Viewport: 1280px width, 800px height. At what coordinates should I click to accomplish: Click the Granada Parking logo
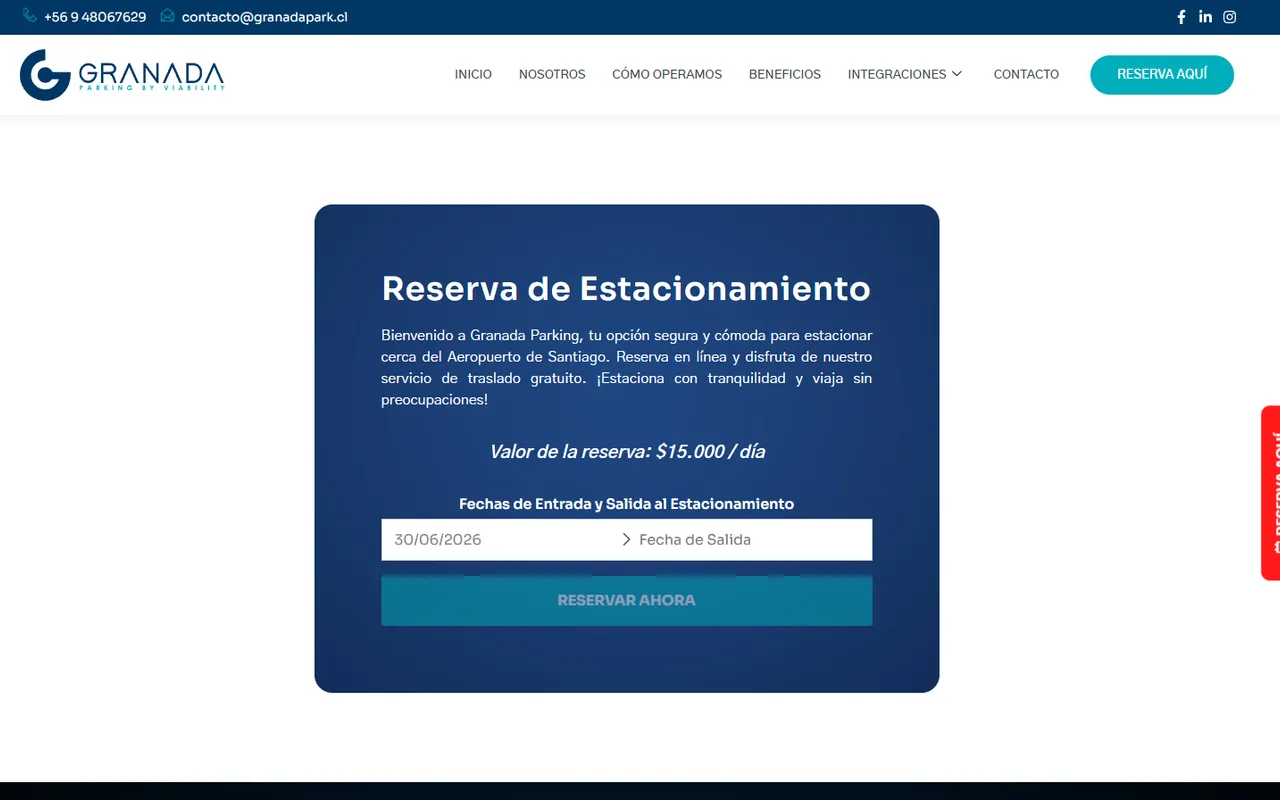(122, 75)
